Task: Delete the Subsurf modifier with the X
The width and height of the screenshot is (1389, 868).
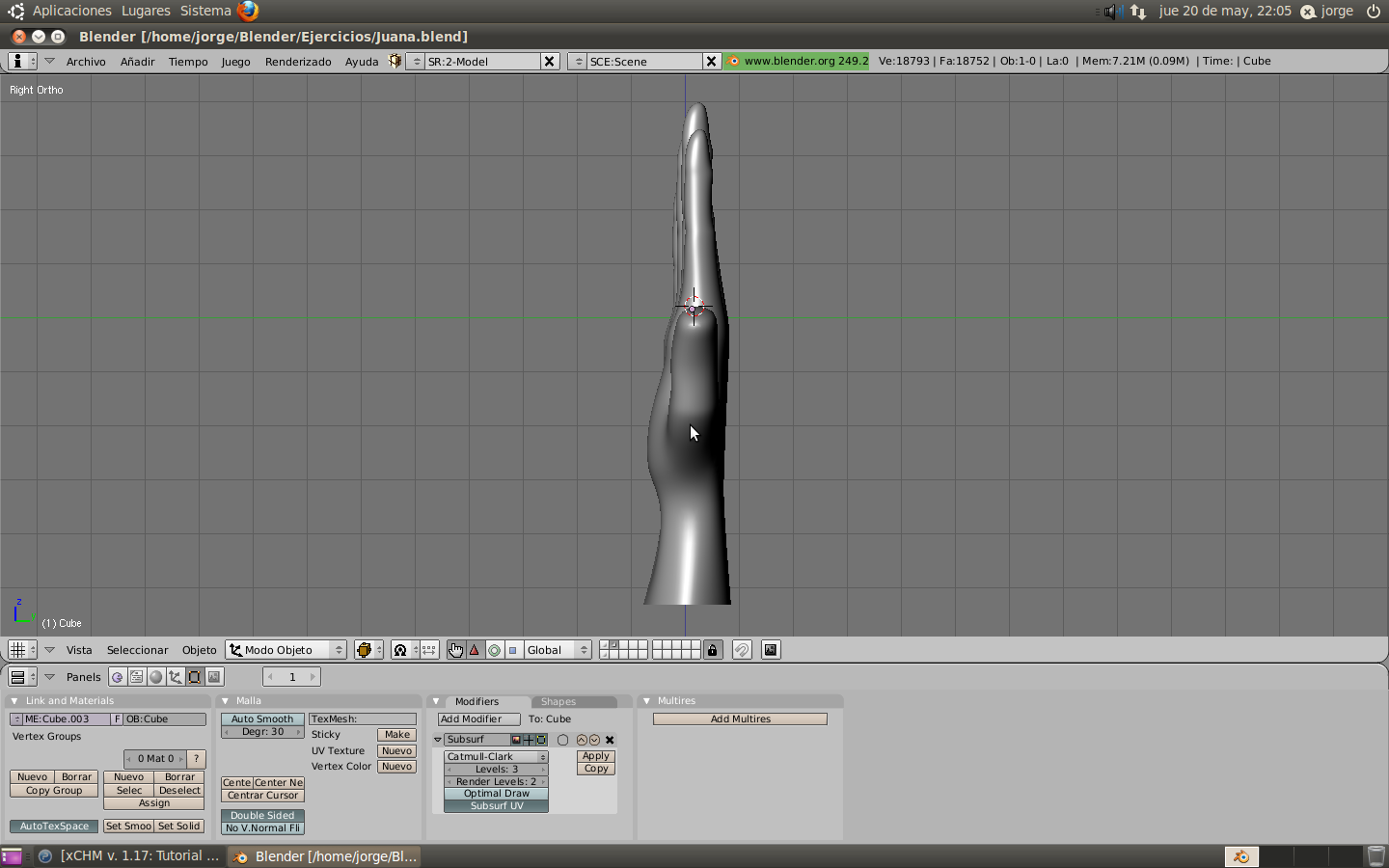Action: pos(610,740)
